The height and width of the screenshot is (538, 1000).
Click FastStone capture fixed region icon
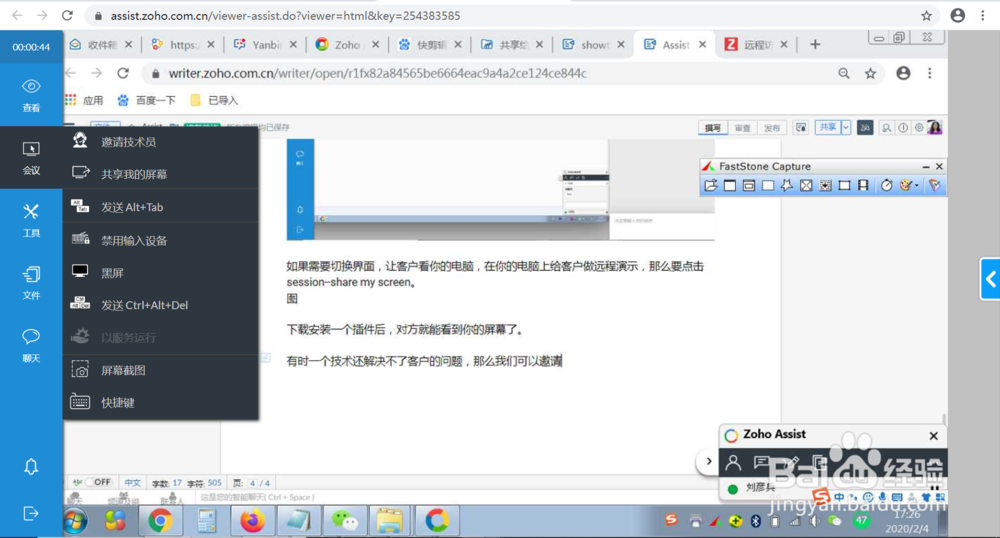click(844, 185)
